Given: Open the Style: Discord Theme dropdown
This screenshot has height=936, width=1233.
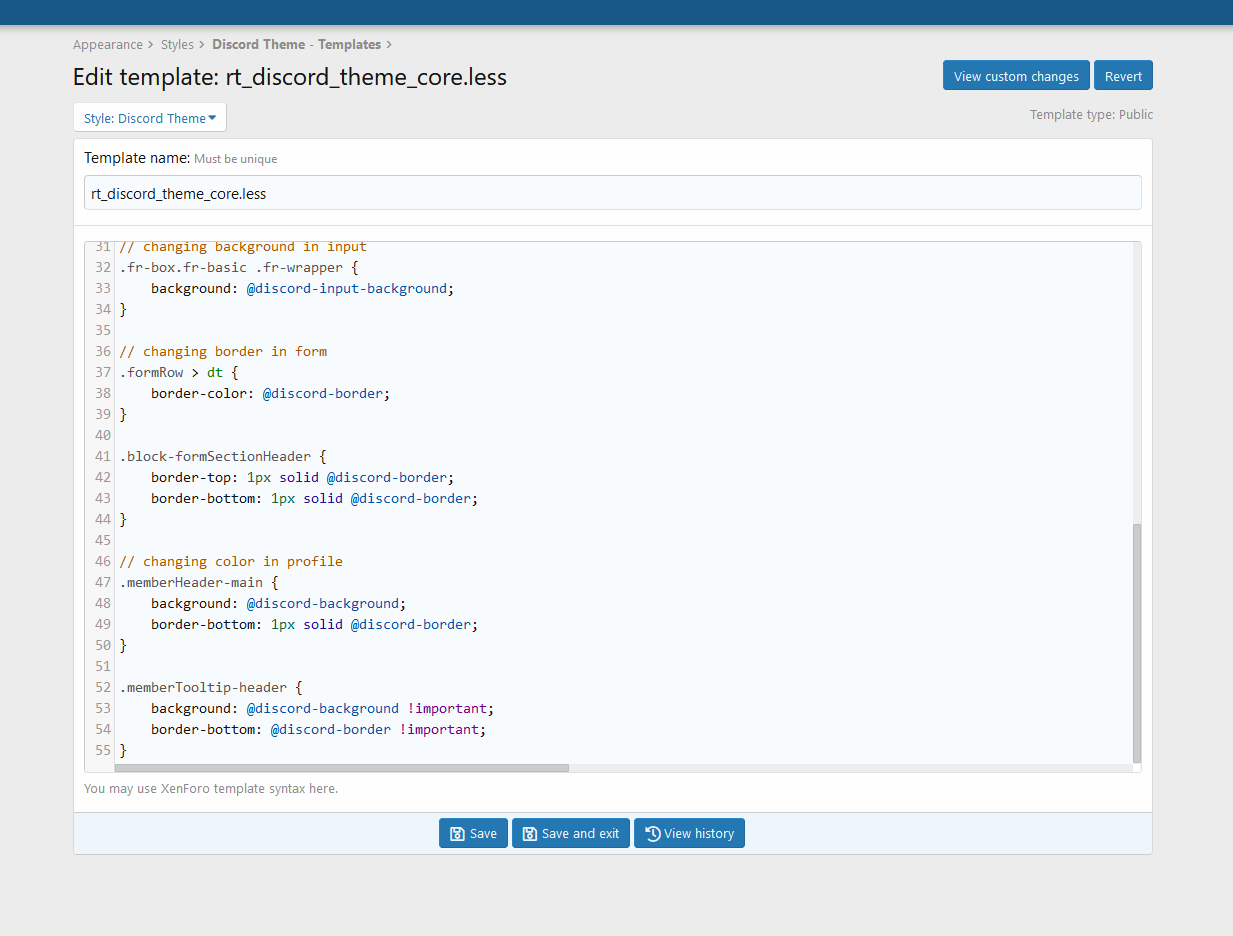Looking at the screenshot, I should (x=150, y=118).
